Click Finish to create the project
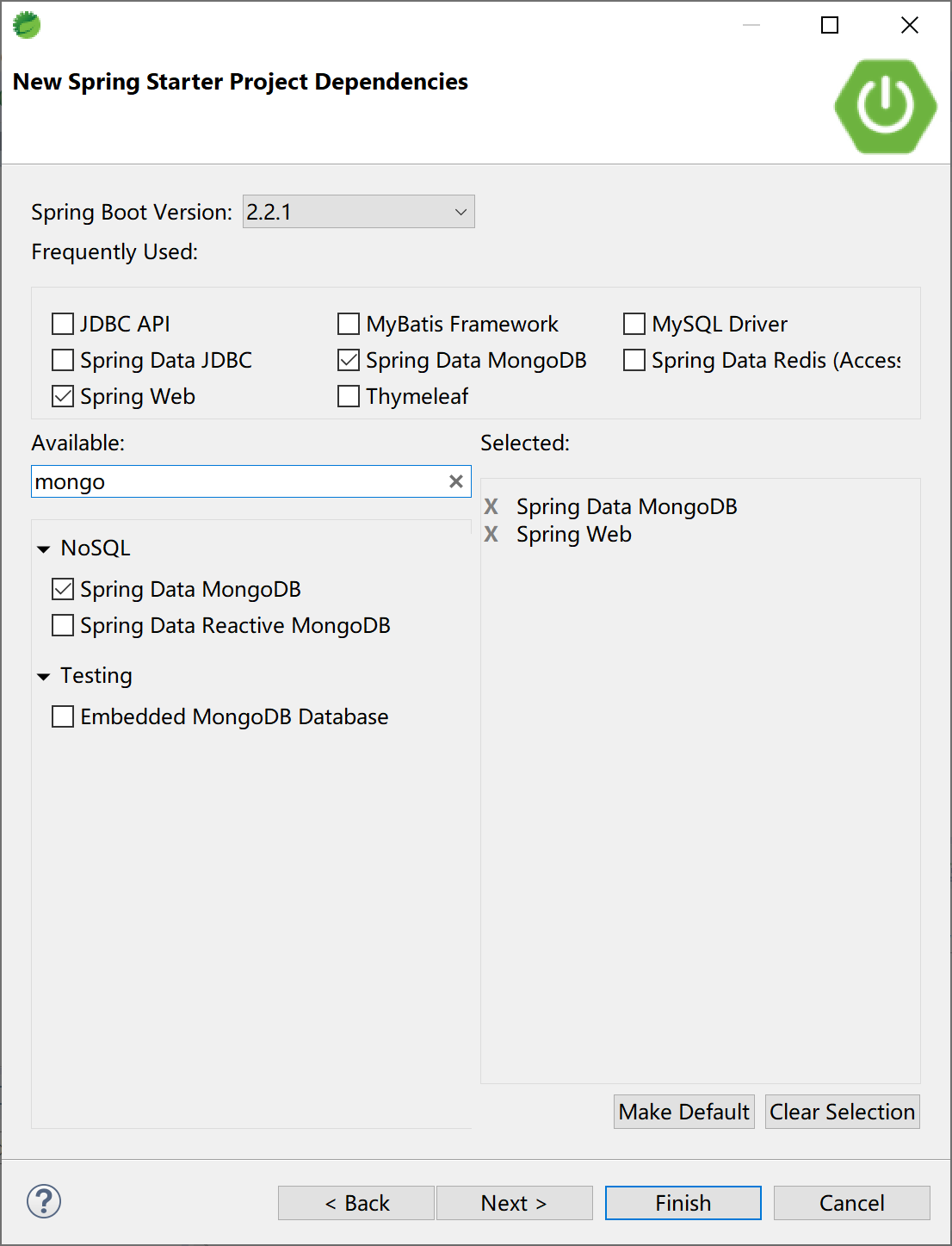 pos(683,1203)
